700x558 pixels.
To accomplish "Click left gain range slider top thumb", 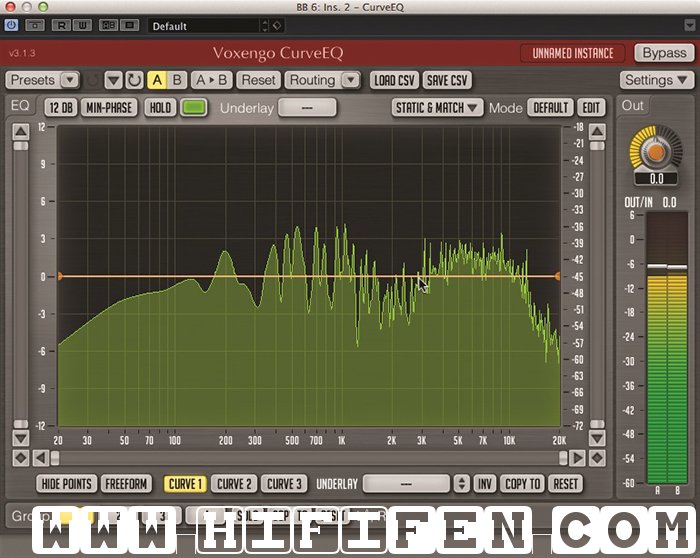I will pos(21,146).
